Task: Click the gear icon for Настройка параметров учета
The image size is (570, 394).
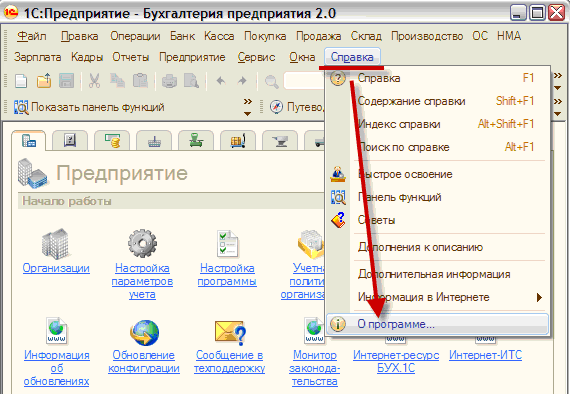Action: tap(142, 244)
